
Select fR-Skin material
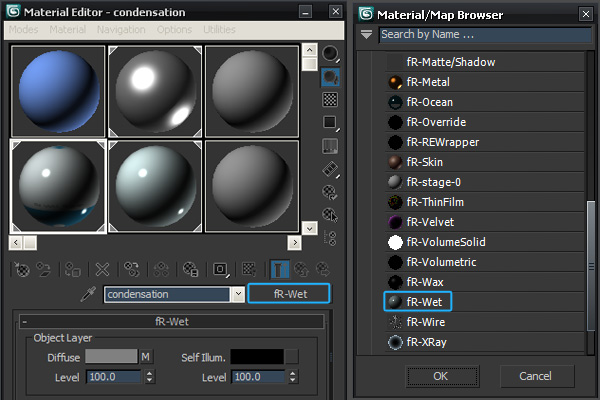(x=484, y=162)
